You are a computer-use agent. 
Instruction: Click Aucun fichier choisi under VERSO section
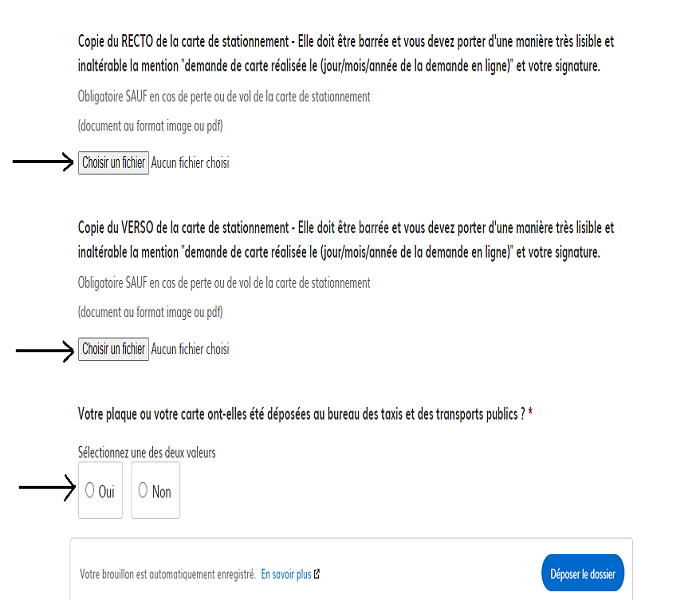190,349
